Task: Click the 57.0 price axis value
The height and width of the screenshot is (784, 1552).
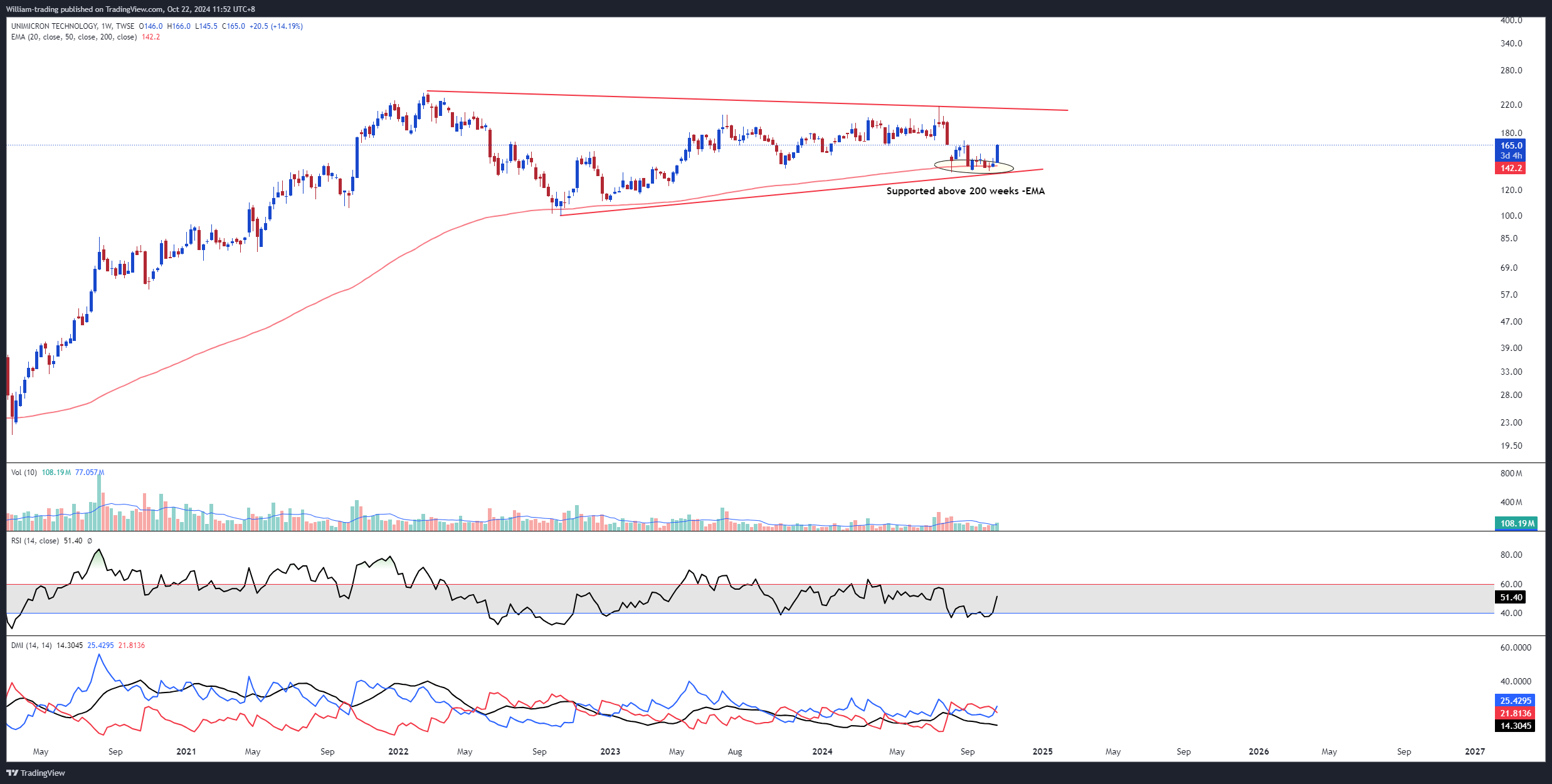Action: pyautogui.click(x=1509, y=295)
